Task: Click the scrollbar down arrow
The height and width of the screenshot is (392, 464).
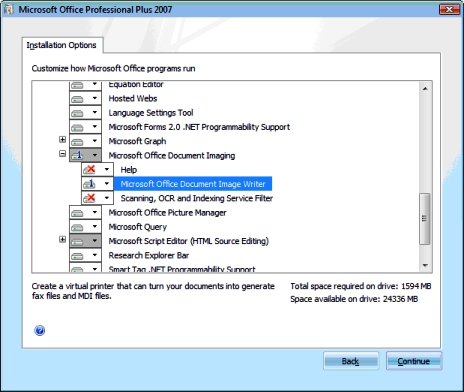Action: [x=425, y=265]
